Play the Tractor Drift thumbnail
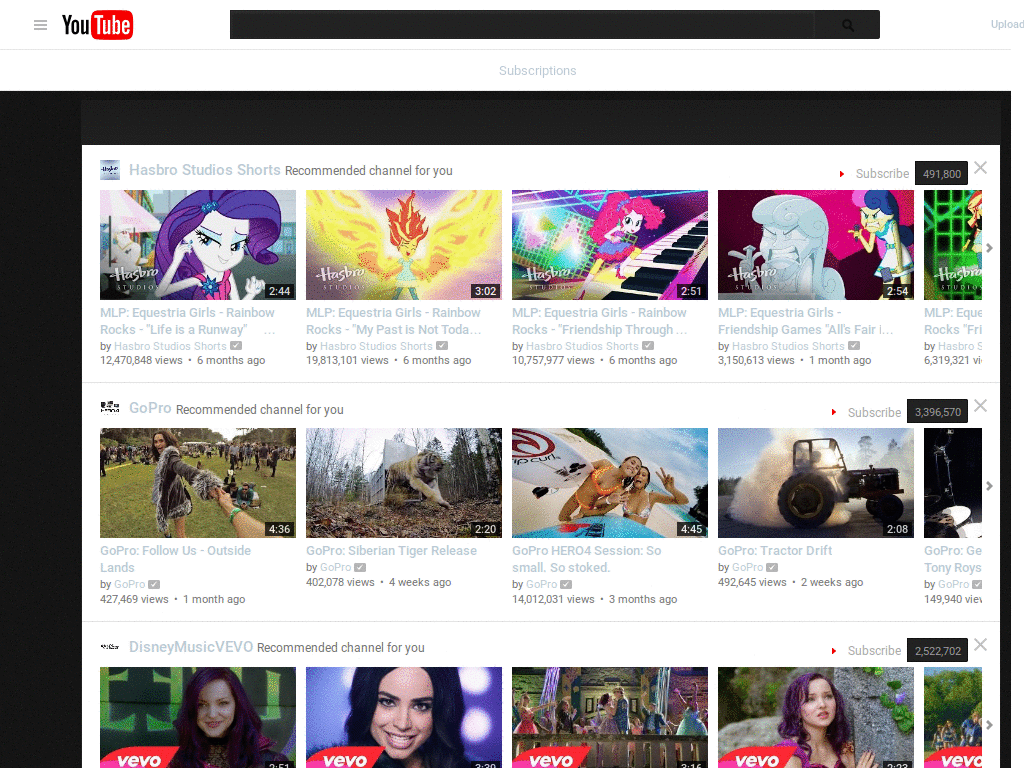1024x768 pixels. point(816,483)
